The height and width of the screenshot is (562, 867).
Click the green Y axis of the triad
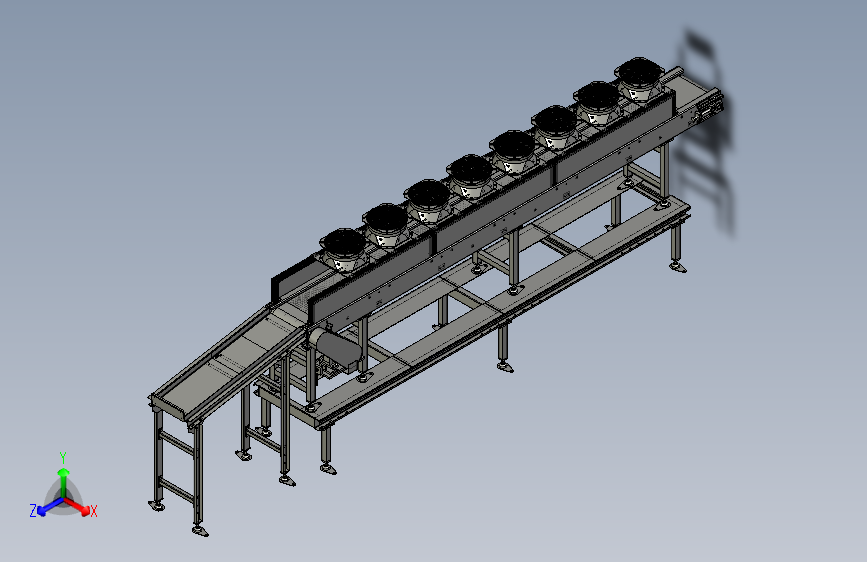coord(64,484)
